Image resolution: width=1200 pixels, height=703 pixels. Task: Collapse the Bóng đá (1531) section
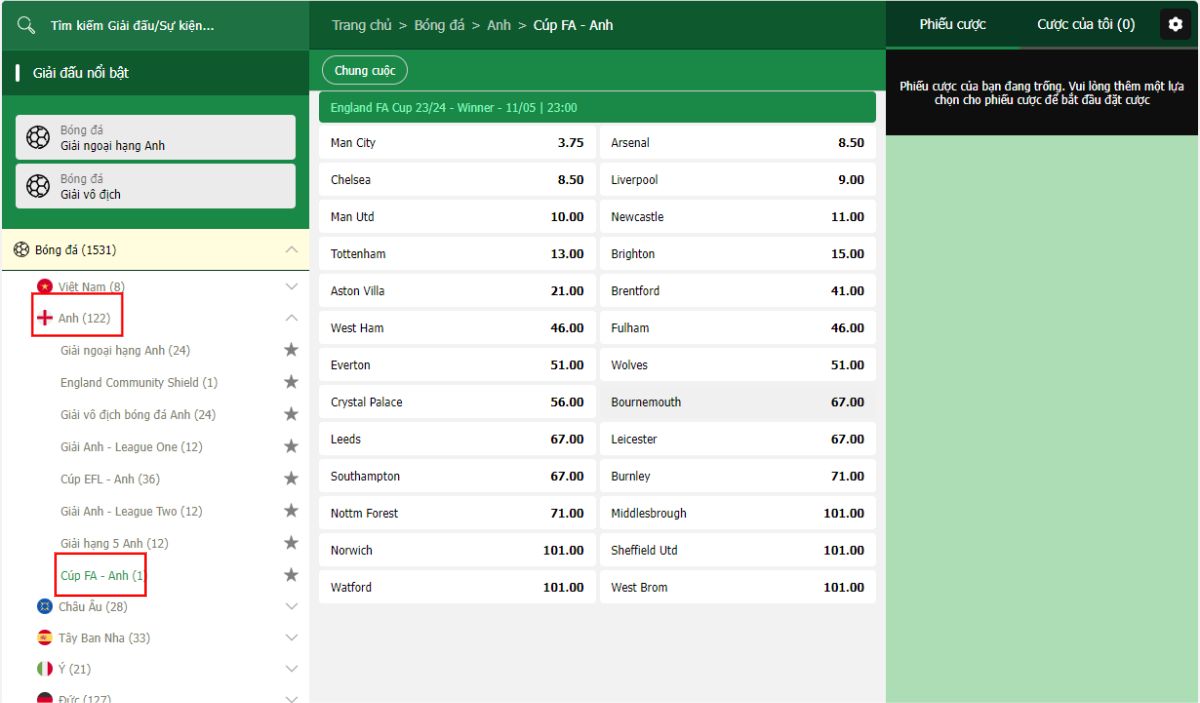click(291, 250)
